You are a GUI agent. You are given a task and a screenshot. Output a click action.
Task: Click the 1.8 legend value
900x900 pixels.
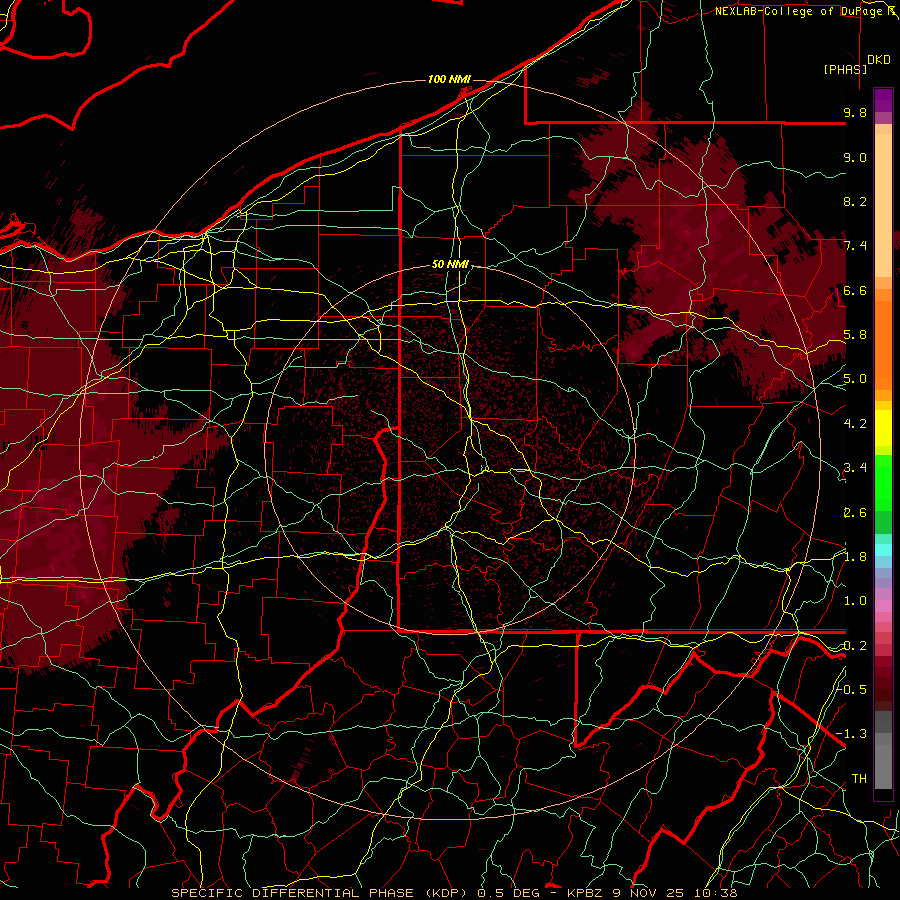(855, 557)
